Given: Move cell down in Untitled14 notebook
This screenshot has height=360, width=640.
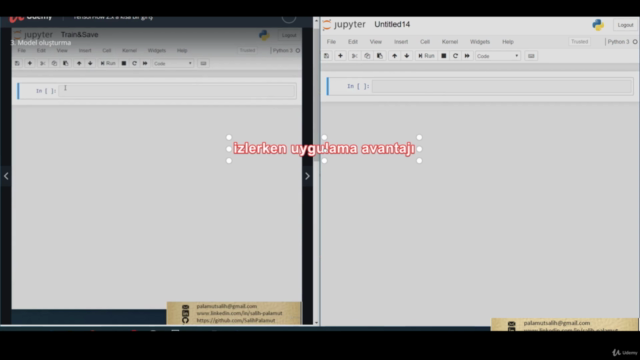Looking at the screenshot, I should [x=407, y=56].
